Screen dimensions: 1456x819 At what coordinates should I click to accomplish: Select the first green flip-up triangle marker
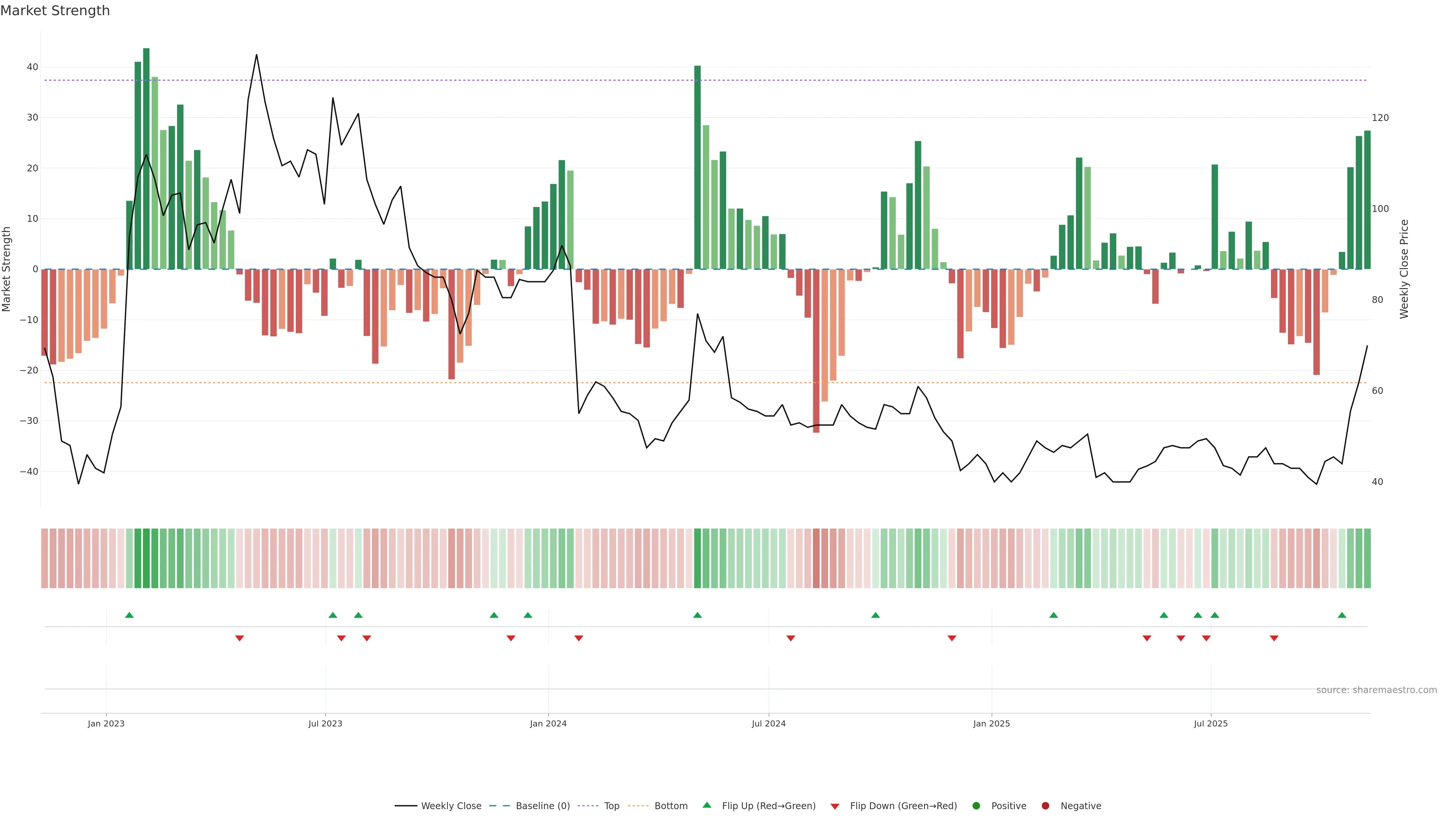(129, 615)
